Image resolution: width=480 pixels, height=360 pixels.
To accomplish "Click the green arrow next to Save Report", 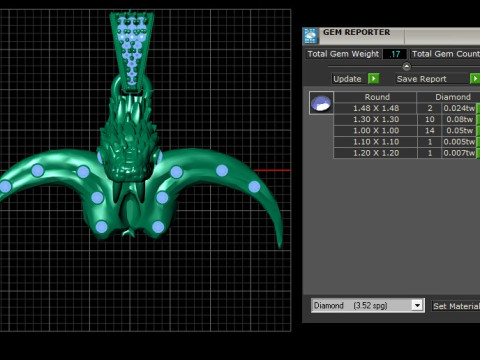I will point(475,79).
